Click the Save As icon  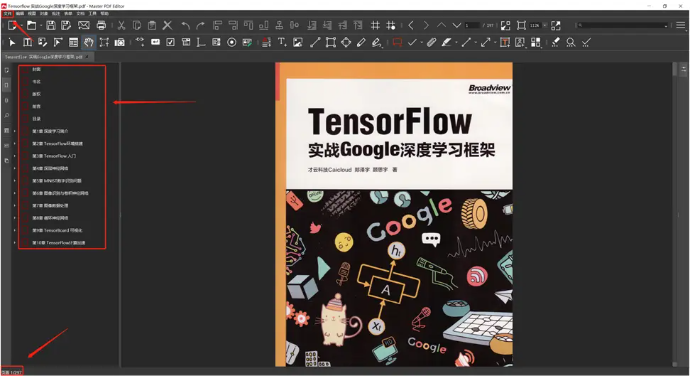(66, 26)
